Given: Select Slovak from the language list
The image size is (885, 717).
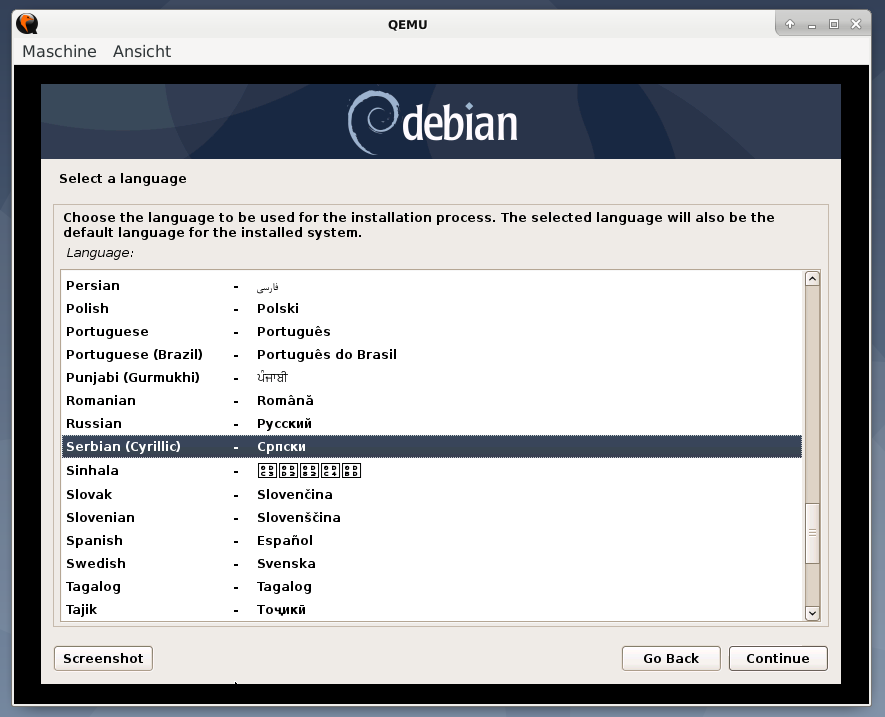Looking at the screenshot, I should click(x=431, y=495).
